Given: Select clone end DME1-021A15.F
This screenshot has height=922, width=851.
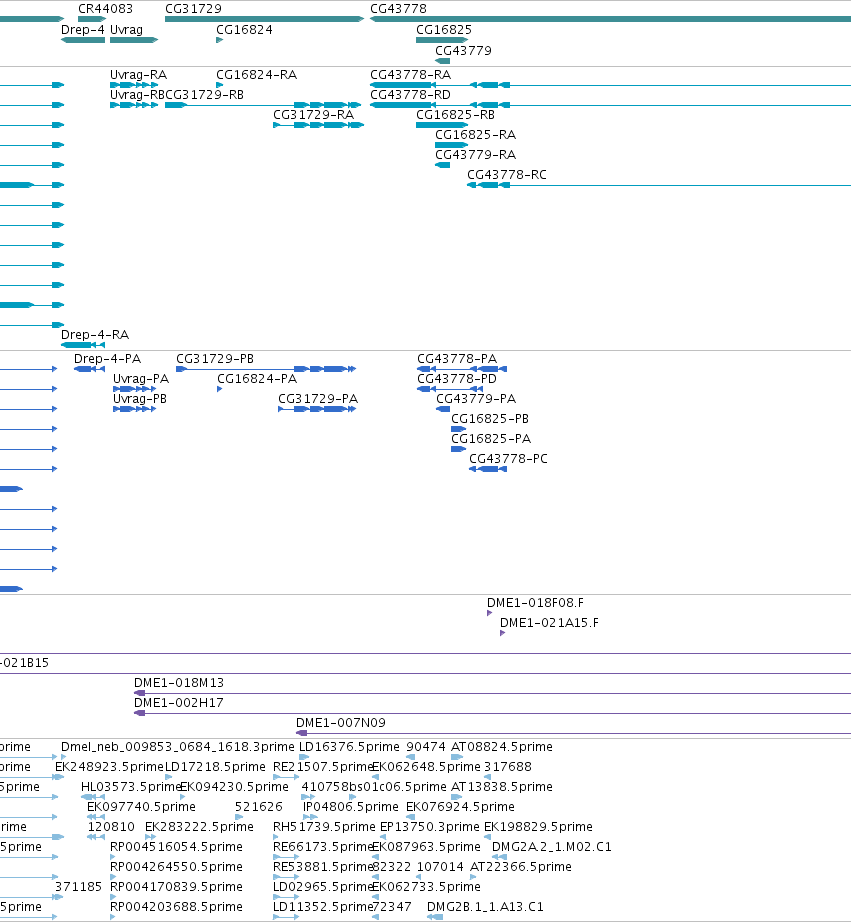Looking at the screenshot, I should click(549, 623).
